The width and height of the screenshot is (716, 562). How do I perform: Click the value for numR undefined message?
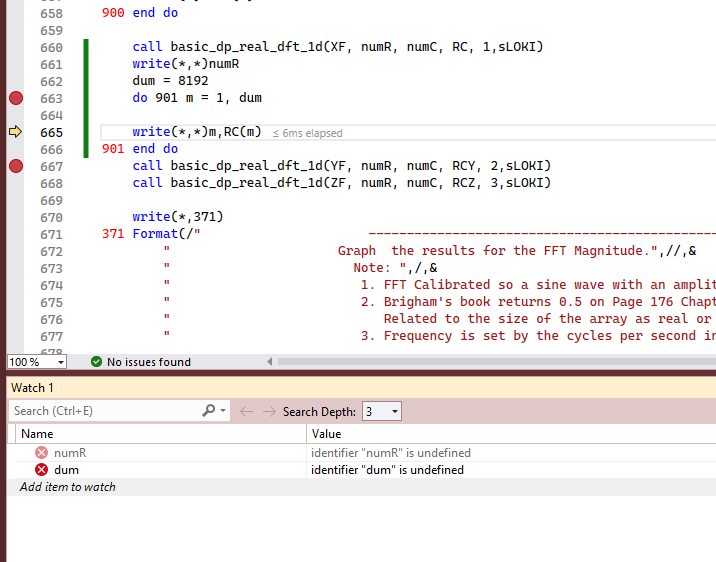[391, 453]
